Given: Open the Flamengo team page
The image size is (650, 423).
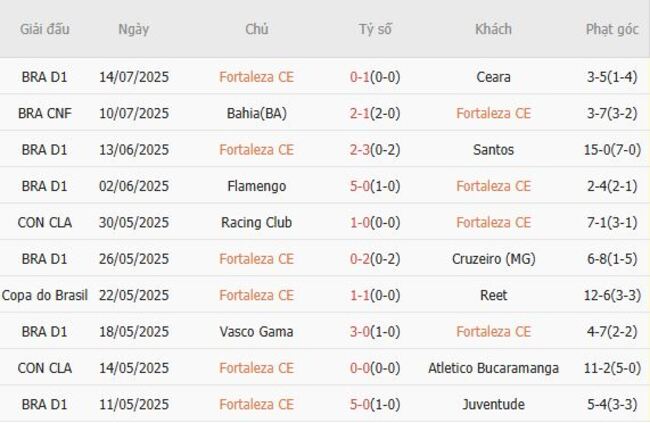Looking at the screenshot, I should 257,186.
